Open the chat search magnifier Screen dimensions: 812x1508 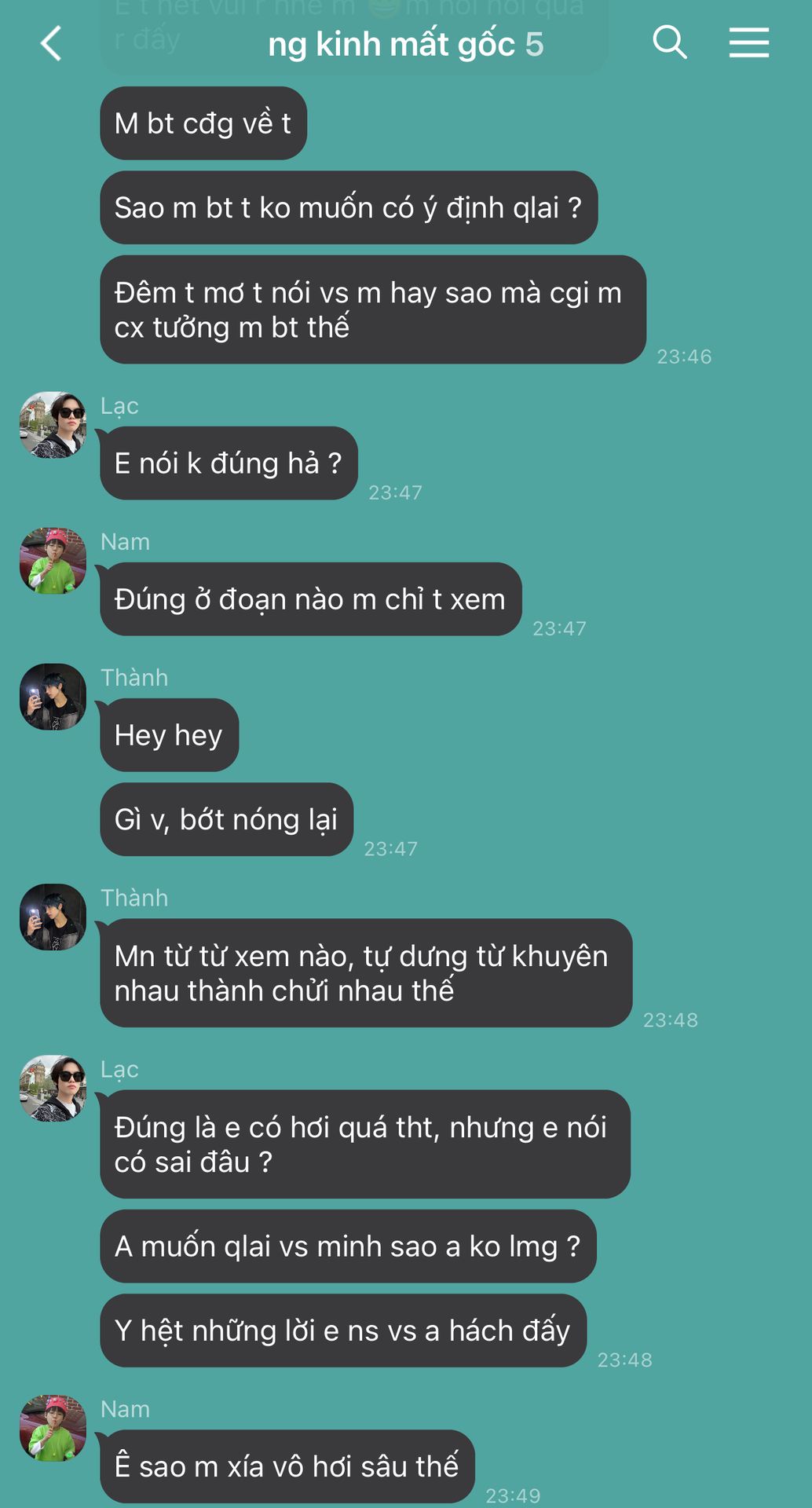point(670,42)
